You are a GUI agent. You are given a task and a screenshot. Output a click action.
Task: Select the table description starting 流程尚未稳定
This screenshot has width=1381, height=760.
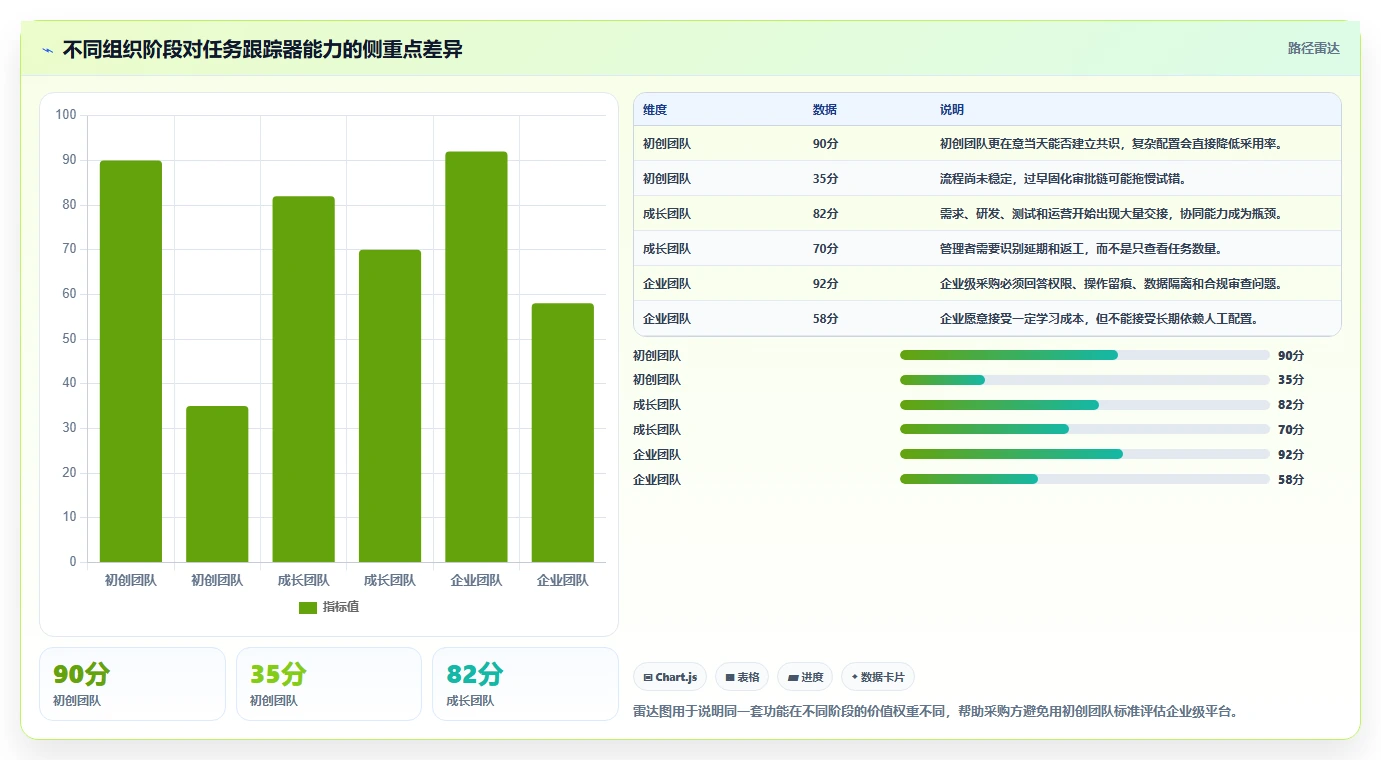[x=1065, y=179]
